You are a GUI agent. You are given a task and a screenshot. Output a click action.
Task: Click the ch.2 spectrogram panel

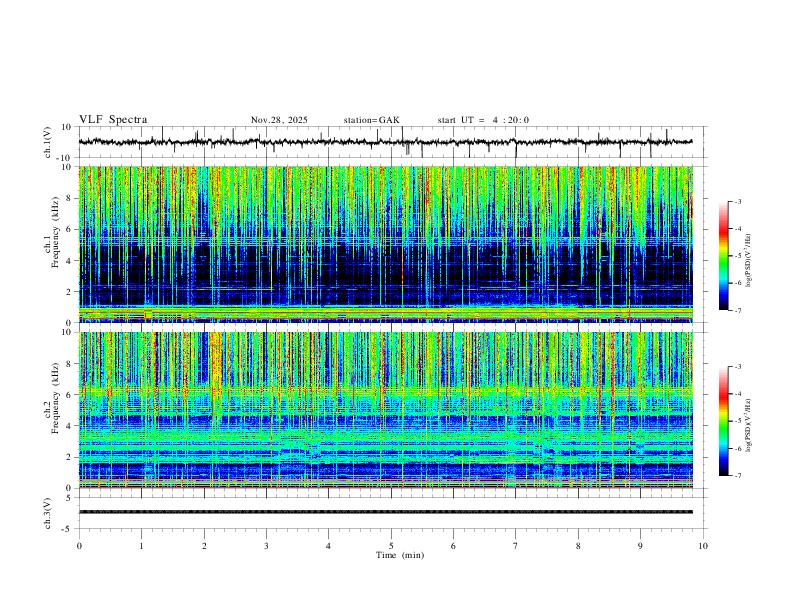coord(386,410)
